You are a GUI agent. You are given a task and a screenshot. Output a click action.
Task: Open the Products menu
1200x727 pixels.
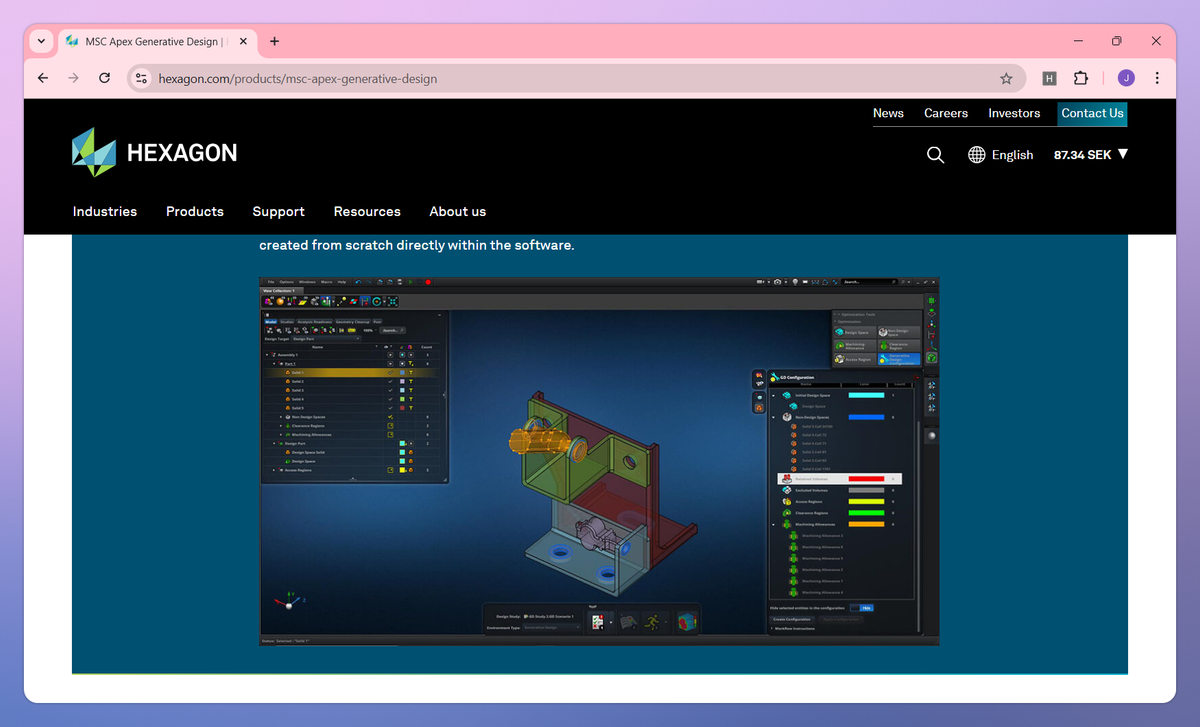pos(195,211)
